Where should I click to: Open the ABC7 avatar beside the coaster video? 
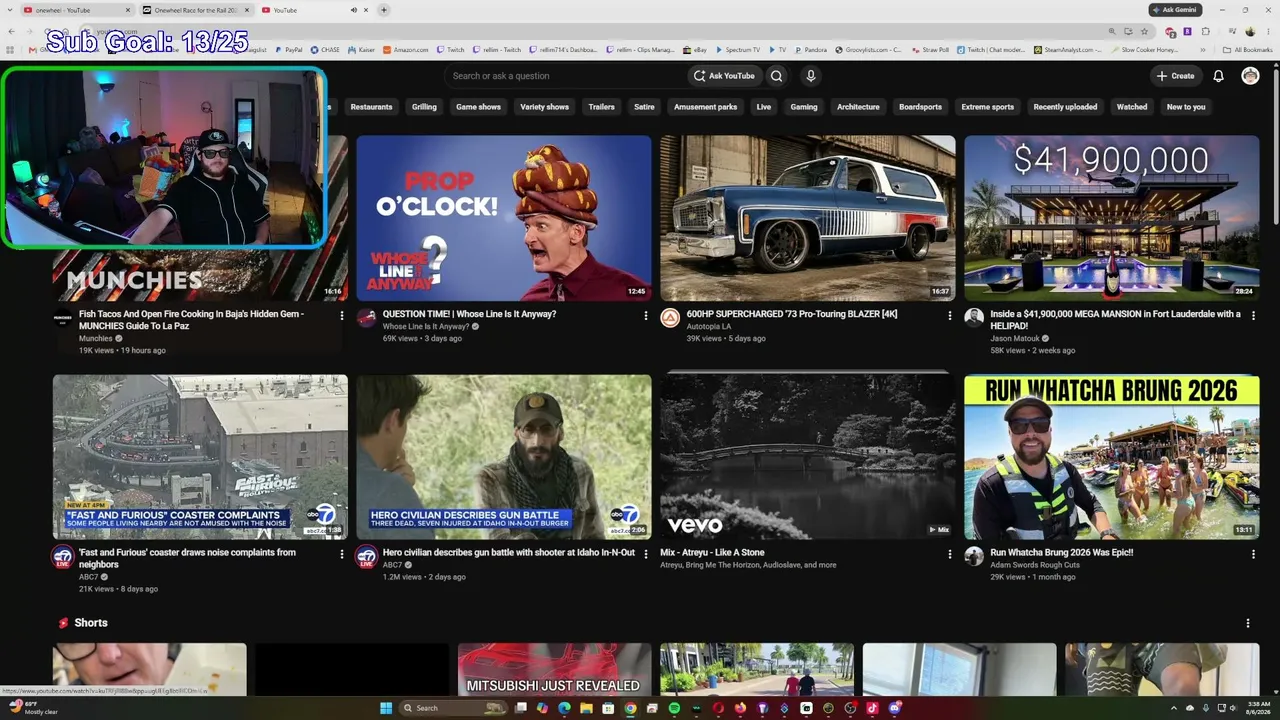(x=63, y=556)
